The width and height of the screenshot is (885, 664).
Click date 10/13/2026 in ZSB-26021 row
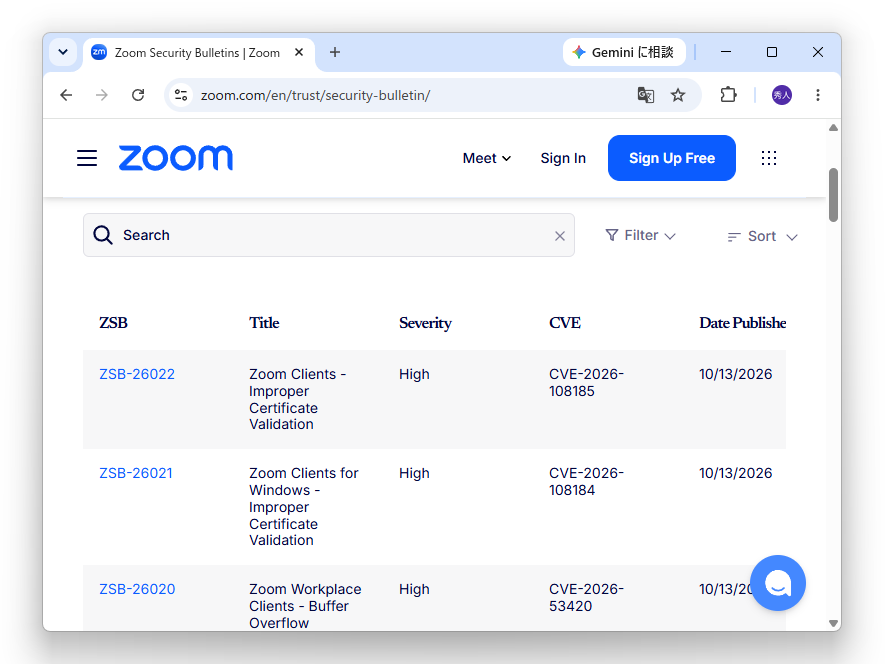click(x=735, y=473)
